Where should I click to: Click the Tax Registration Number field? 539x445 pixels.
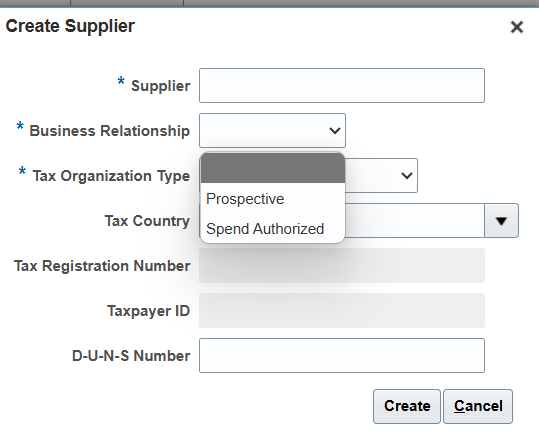[x=342, y=266]
